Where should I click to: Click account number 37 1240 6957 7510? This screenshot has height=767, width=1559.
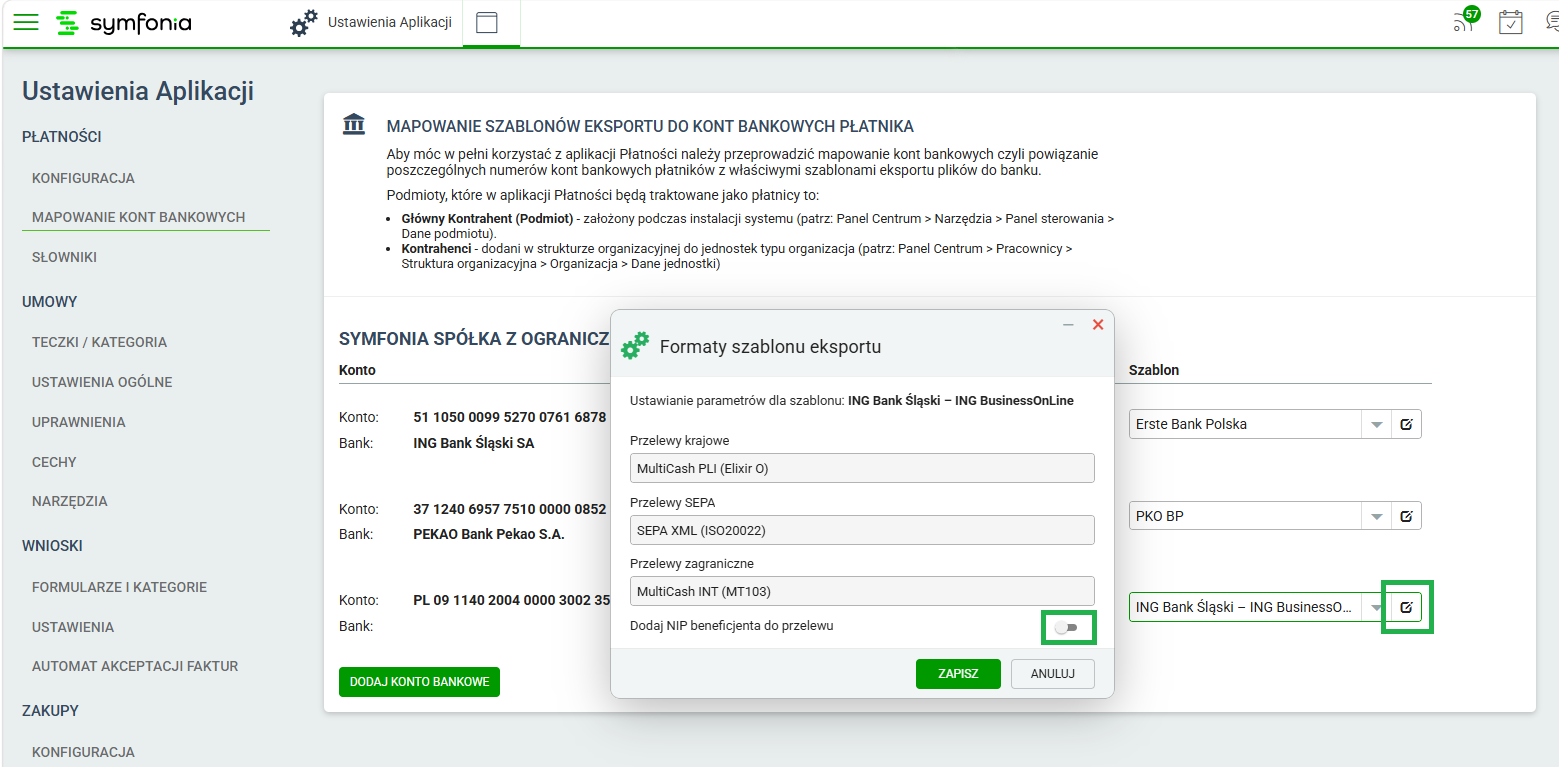coord(510,509)
